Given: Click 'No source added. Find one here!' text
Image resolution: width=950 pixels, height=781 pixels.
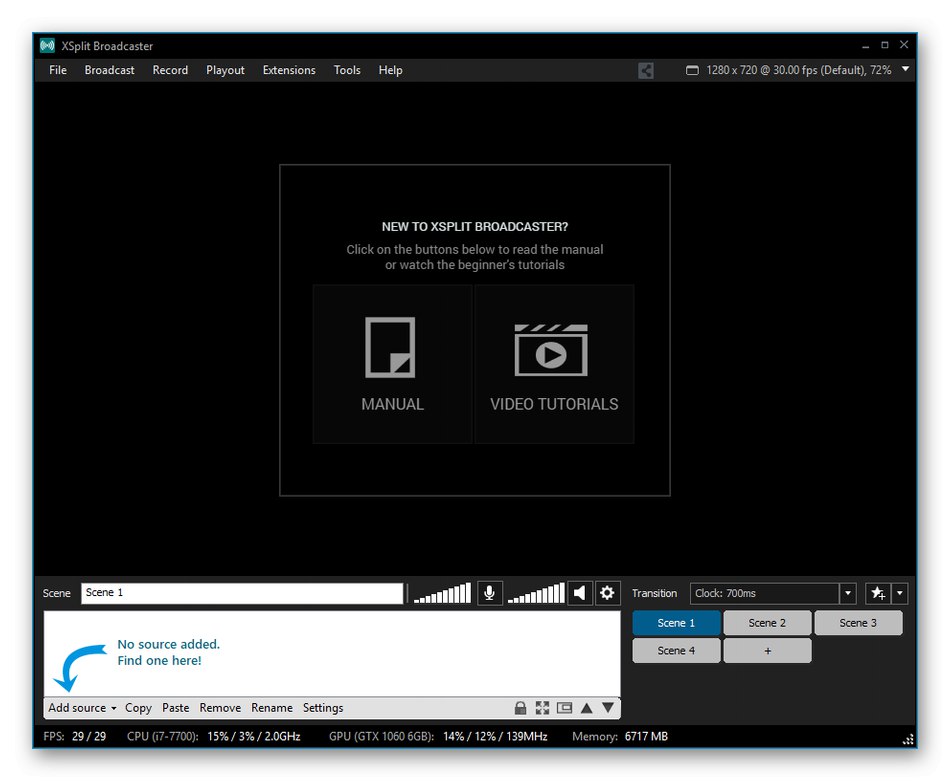Looking at the screenshot, I should [168, 653].
